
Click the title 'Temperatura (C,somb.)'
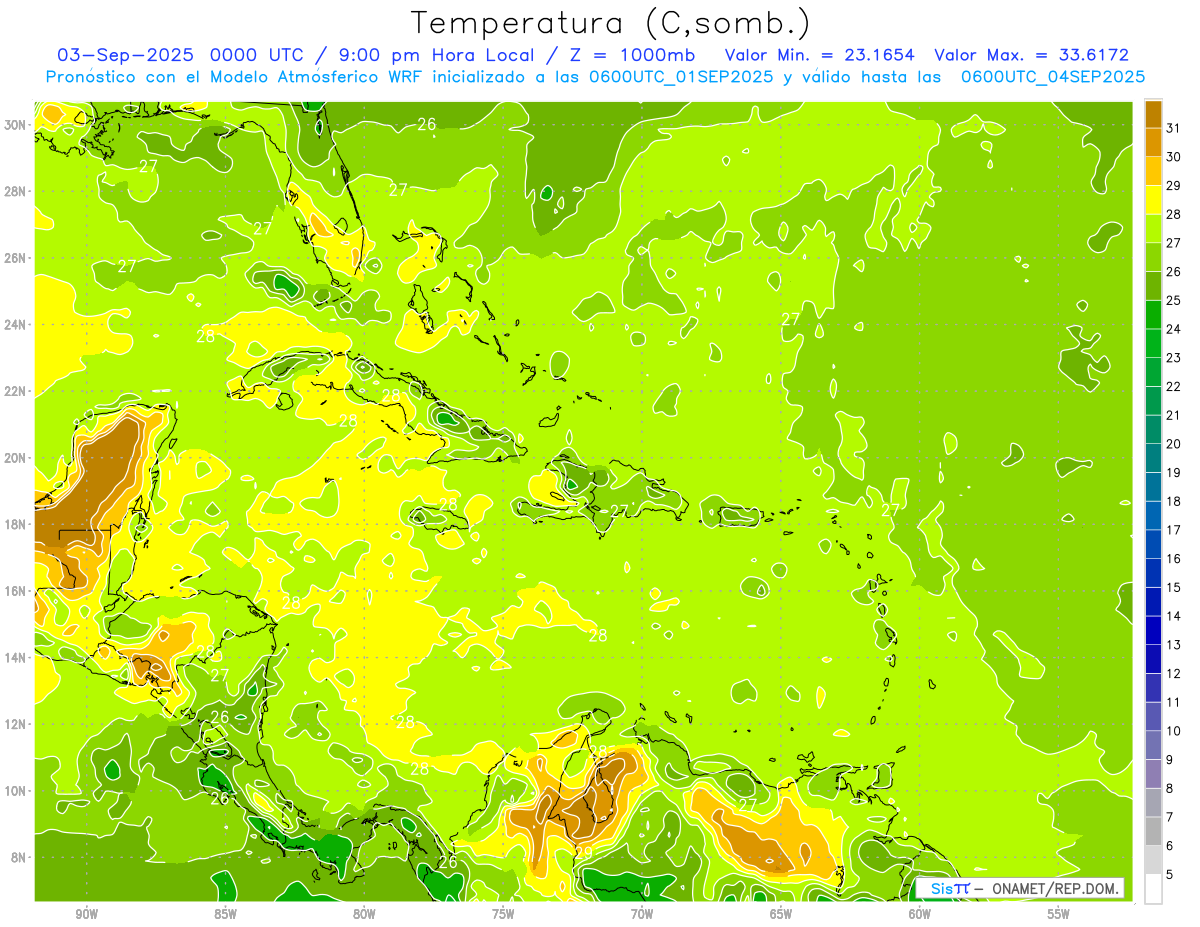coord(610,24)
